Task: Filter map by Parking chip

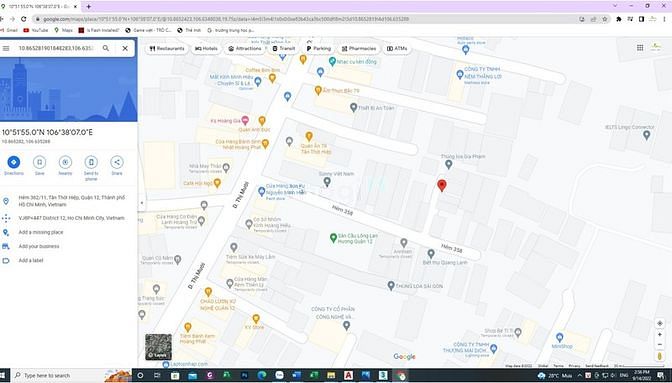Action: point(318,48)
